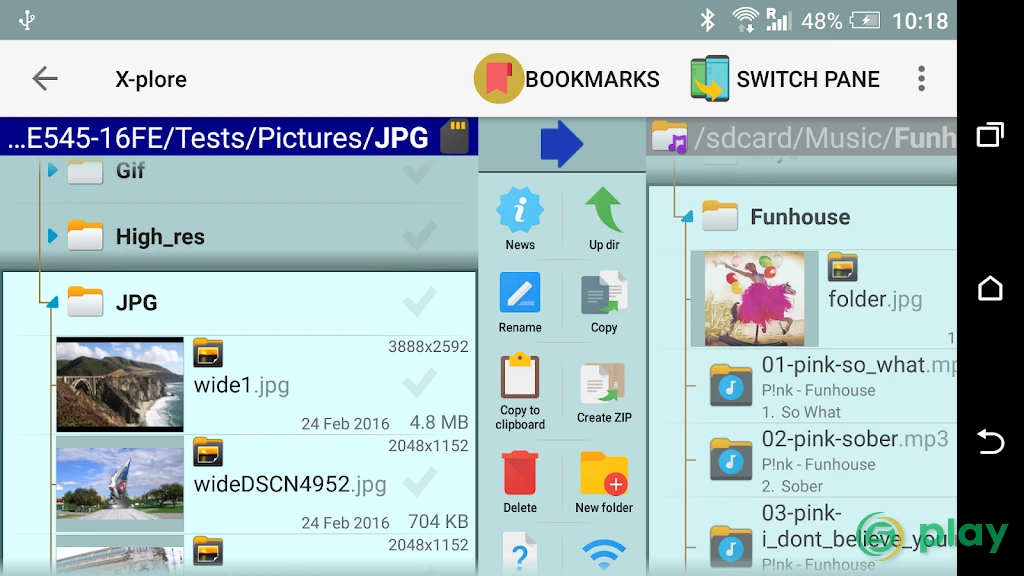Image resolution: width=1024 pixels, height=576 pixels.
Task: Tap the /sdcard/Music path bar
Action: point(802,137)
